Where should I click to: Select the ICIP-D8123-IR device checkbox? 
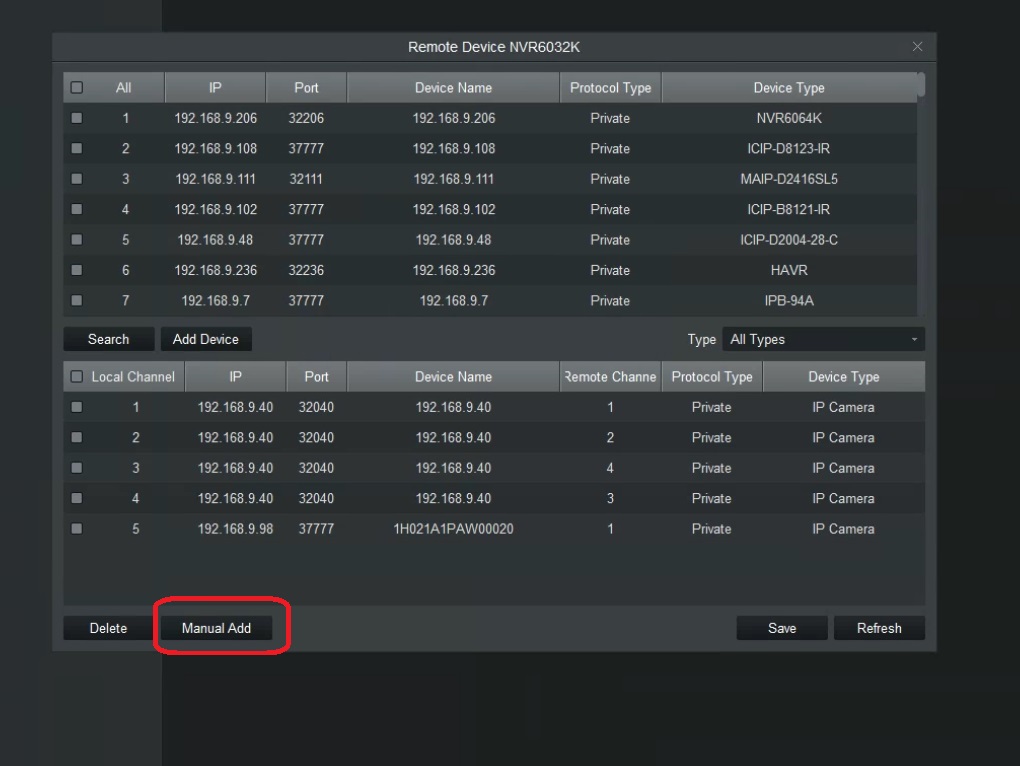76,148
